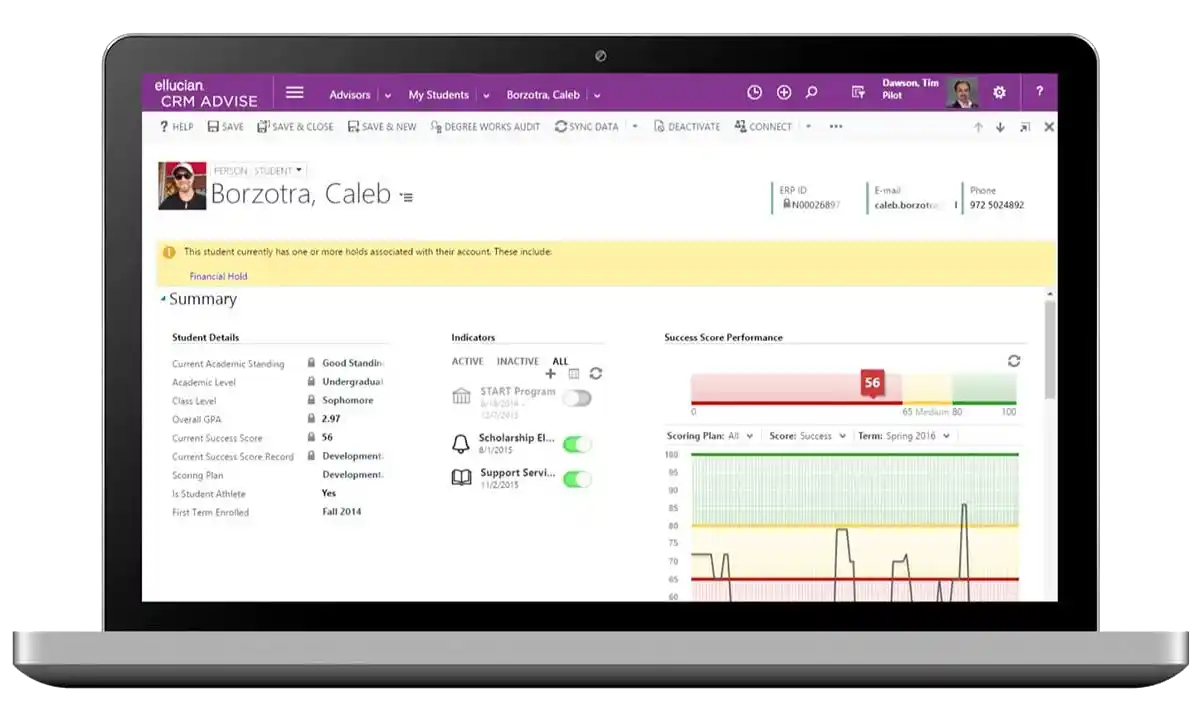The height and width of the screenshot is (720, 1200).
Task: Open record menu icon beside Borzotra, Caleb
Action: click(406, 197)
